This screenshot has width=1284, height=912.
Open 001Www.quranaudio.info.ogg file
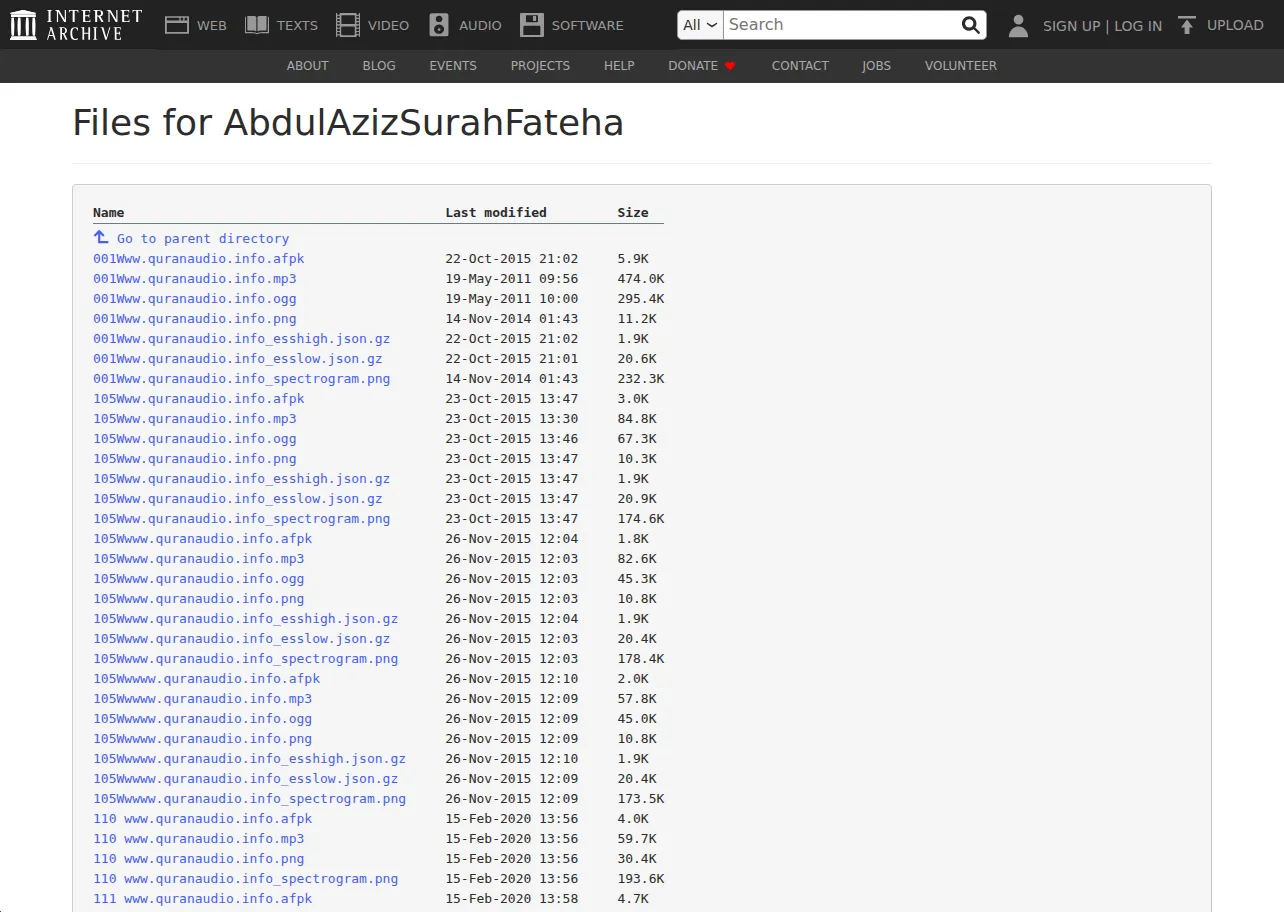click(x=195, y=299)
